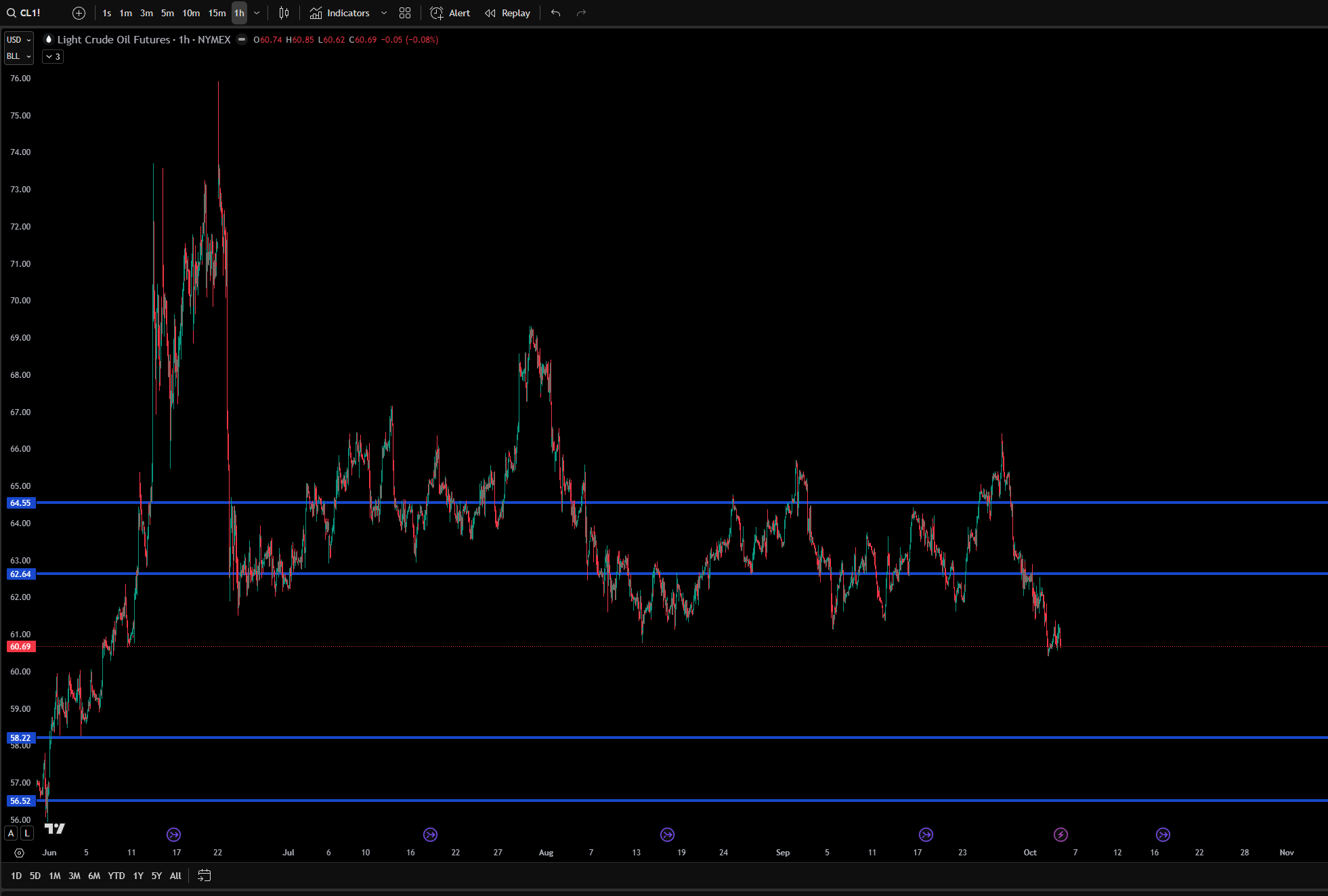This screenshot has height=896, width=1328.
Task: Open the go-to-date calendar icon
Action: coord(204,876)
